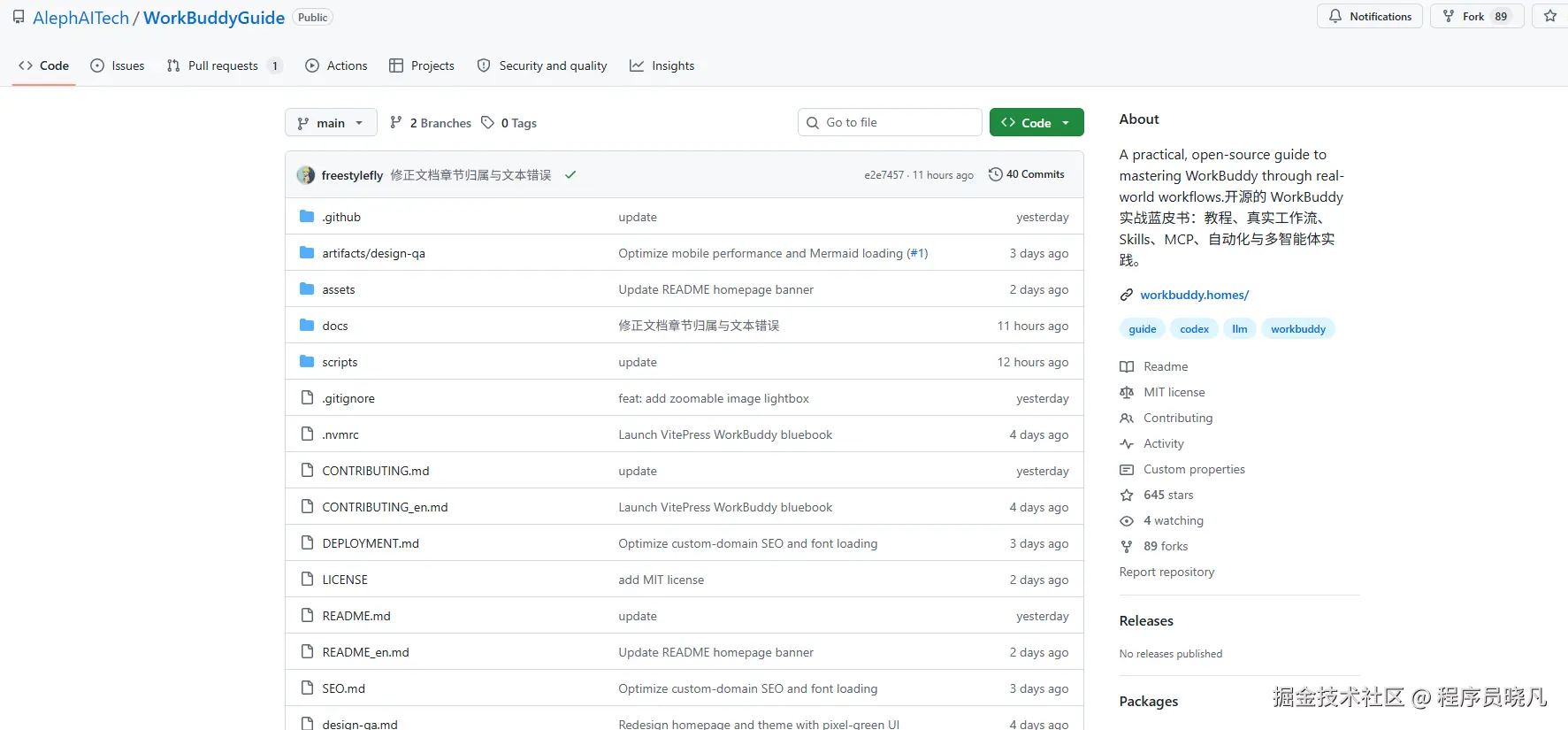Open the 40 Commits history link
Image resolution: width=1568 pixels, height=730 pixels.
[x=1026, y=174]
